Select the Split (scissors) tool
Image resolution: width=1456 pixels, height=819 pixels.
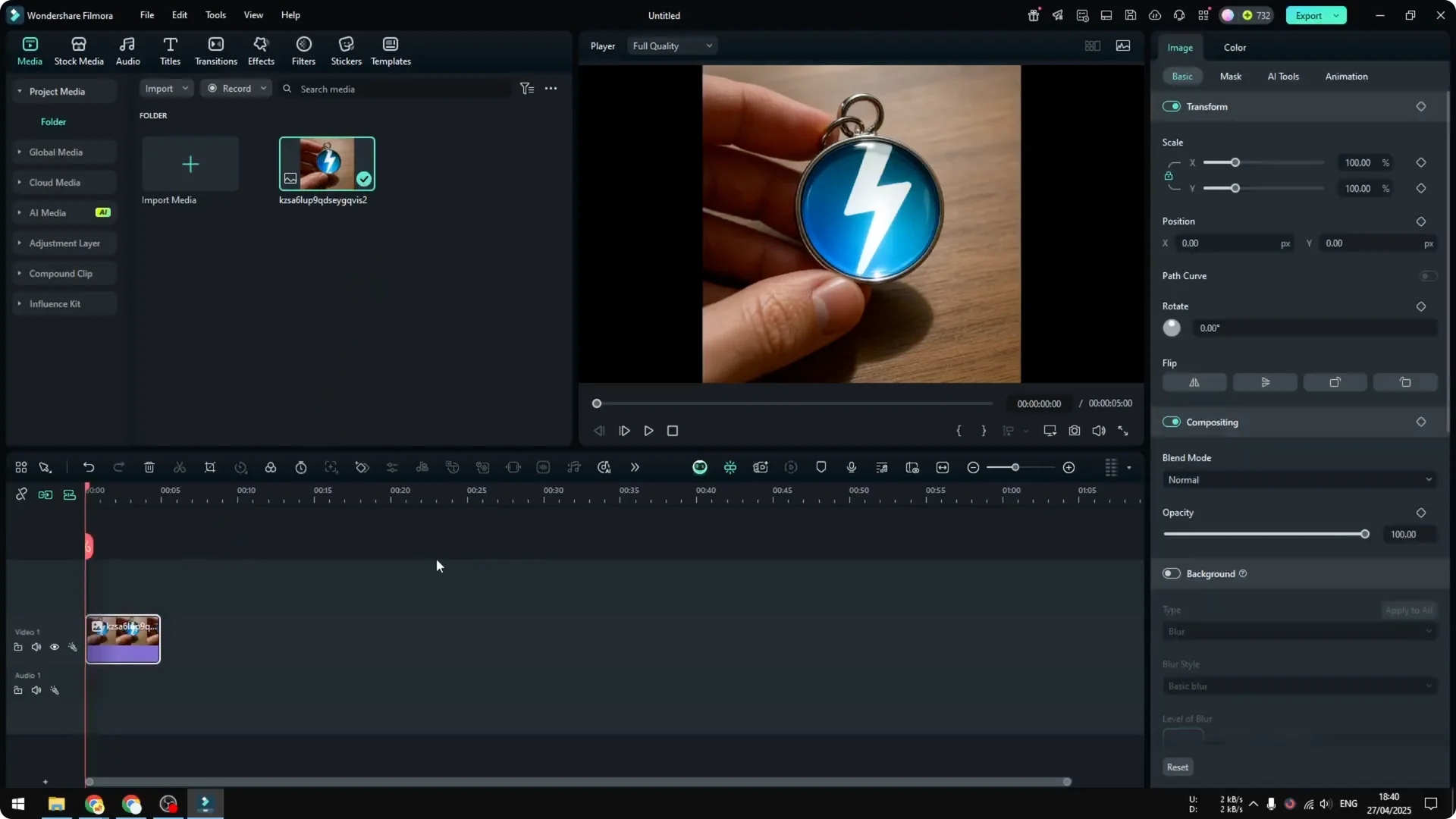point(180,467)
